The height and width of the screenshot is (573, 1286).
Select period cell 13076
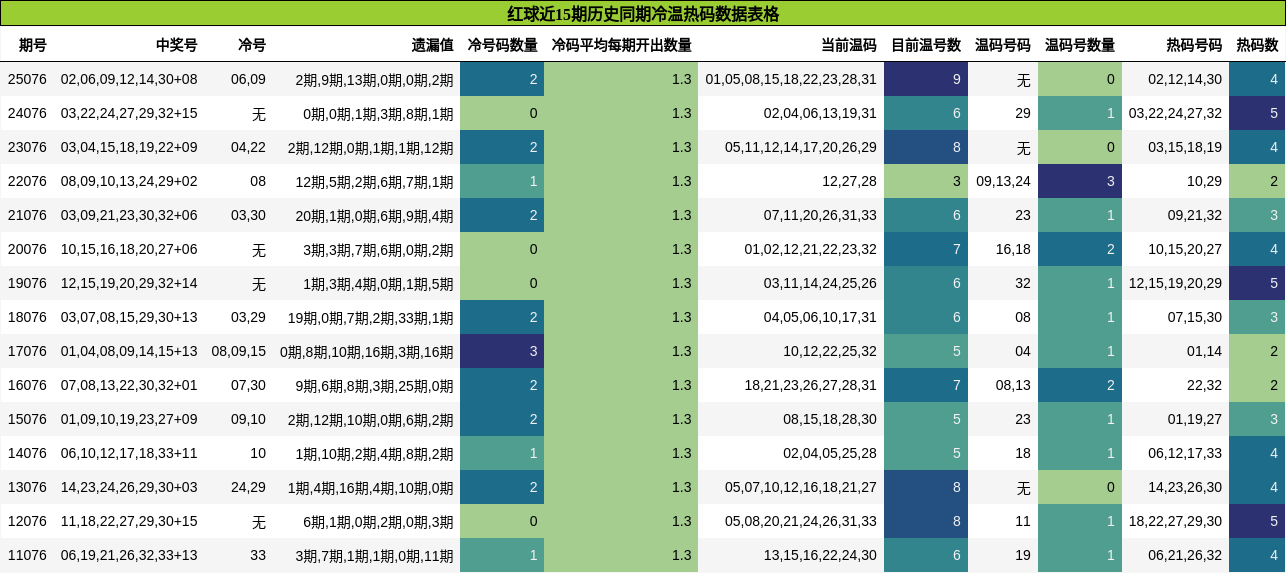pos(27,487)
